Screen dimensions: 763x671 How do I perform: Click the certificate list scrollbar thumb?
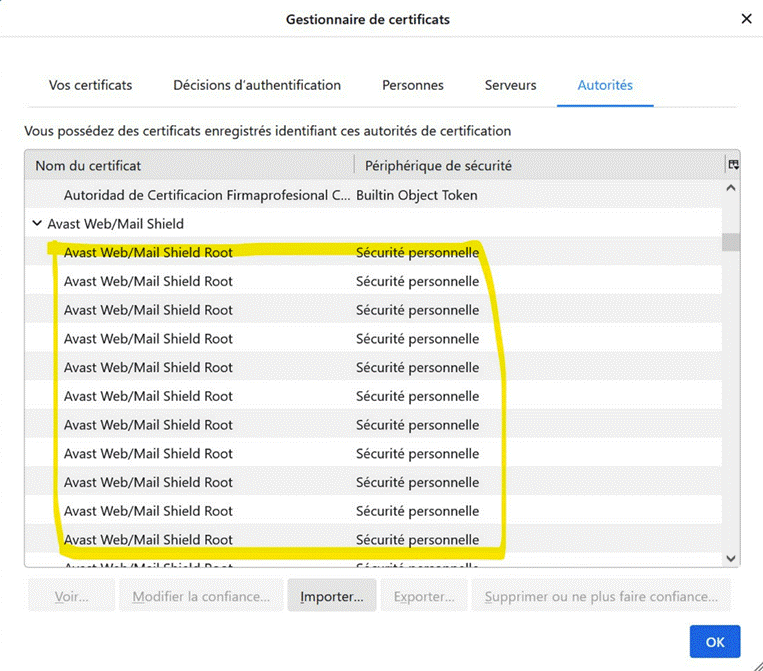pos(730,242)
